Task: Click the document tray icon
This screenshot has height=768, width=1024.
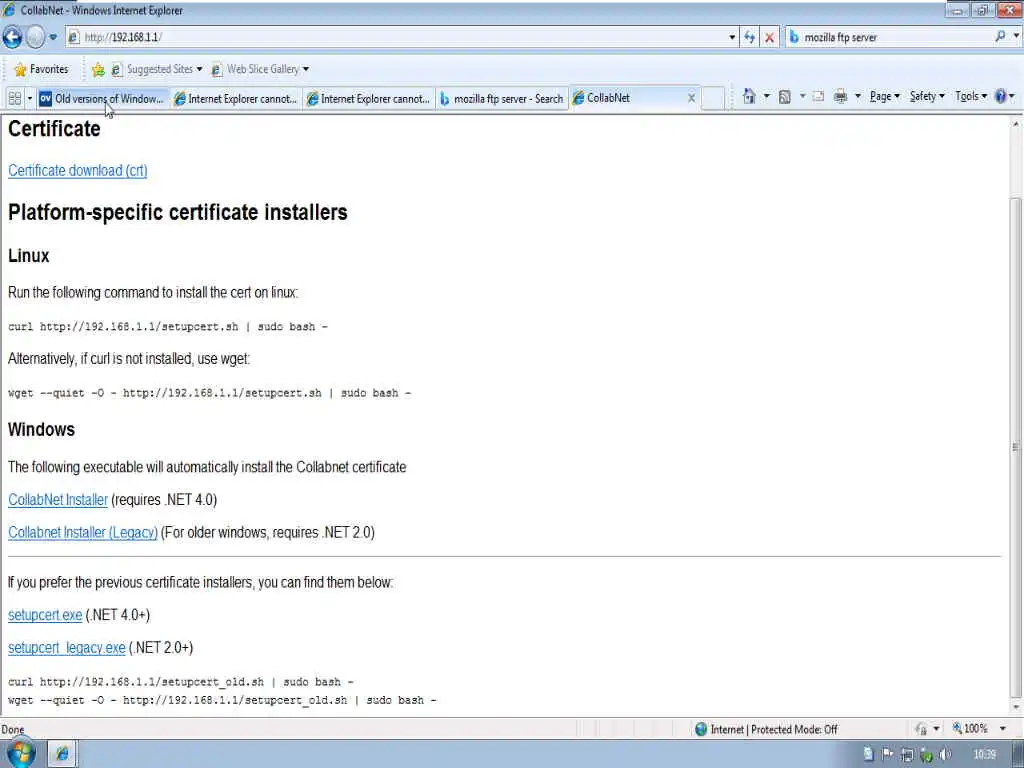Action: coord(869,754)
